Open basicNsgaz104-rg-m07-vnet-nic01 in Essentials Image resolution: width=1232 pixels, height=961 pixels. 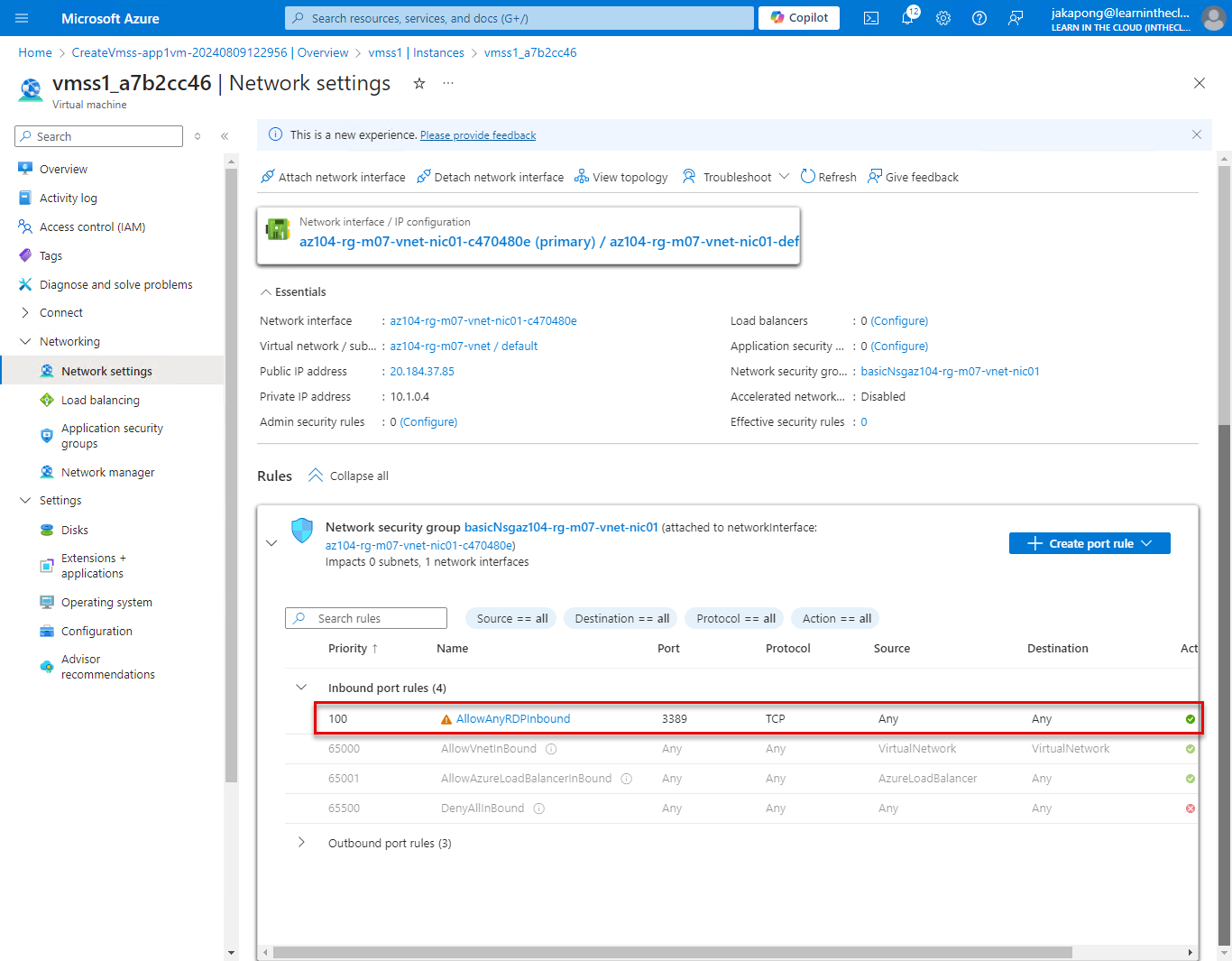[950, 371]
